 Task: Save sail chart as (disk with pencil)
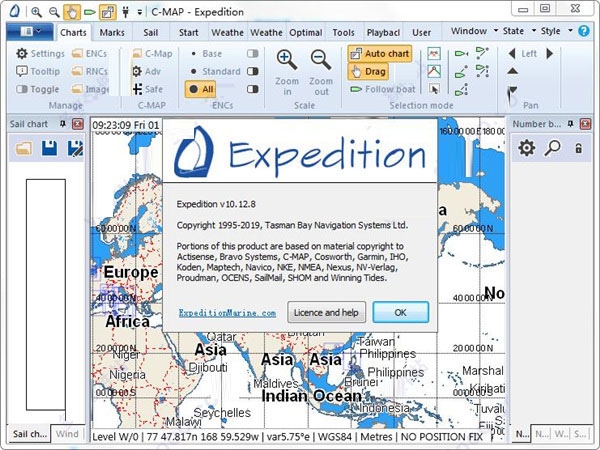tap(75, 148)
